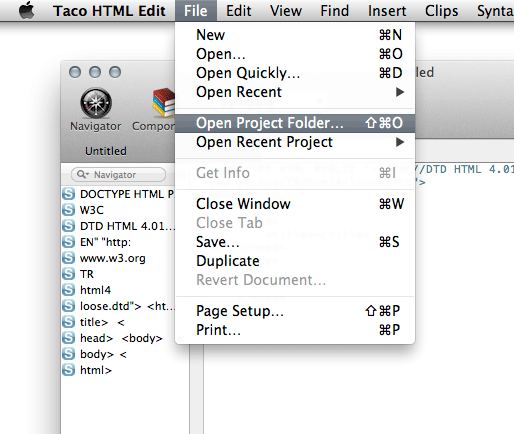The height and width of the screenshot is (434, 514).
Task: Click the Components books toolbar icon
Action: (x=163, y=103)
